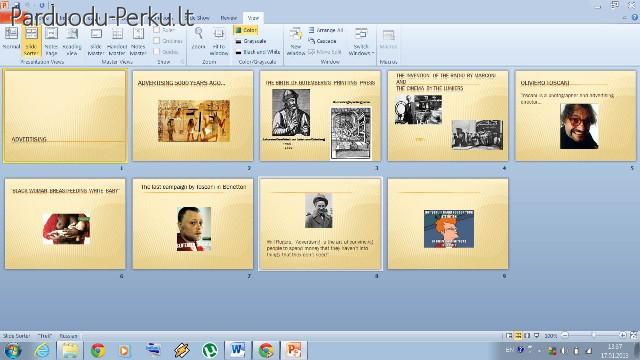Click the "Trek" theme name in status bar
This screenshot has height=360, width=640.
coord(44,336)
